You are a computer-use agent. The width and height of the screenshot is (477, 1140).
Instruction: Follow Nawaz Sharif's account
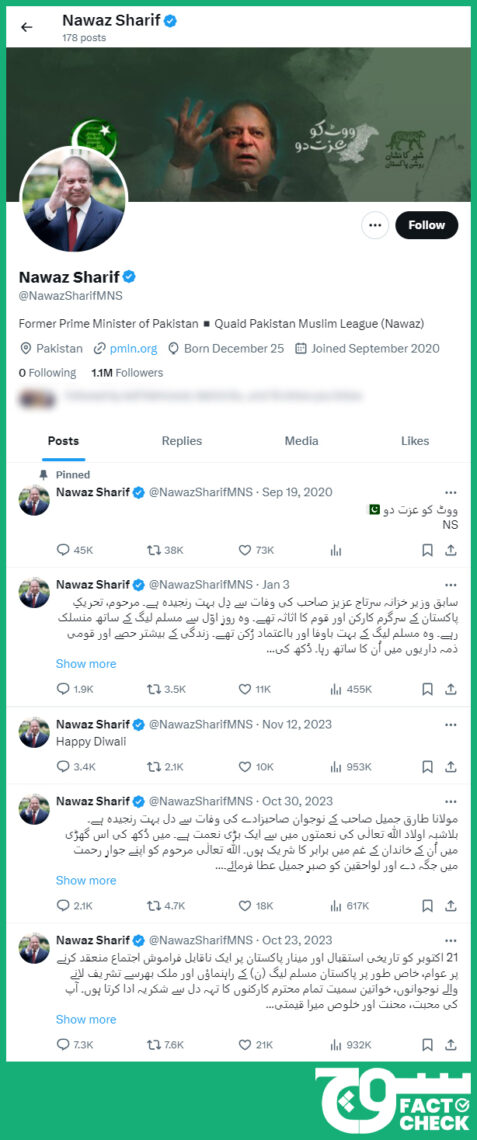426,225
